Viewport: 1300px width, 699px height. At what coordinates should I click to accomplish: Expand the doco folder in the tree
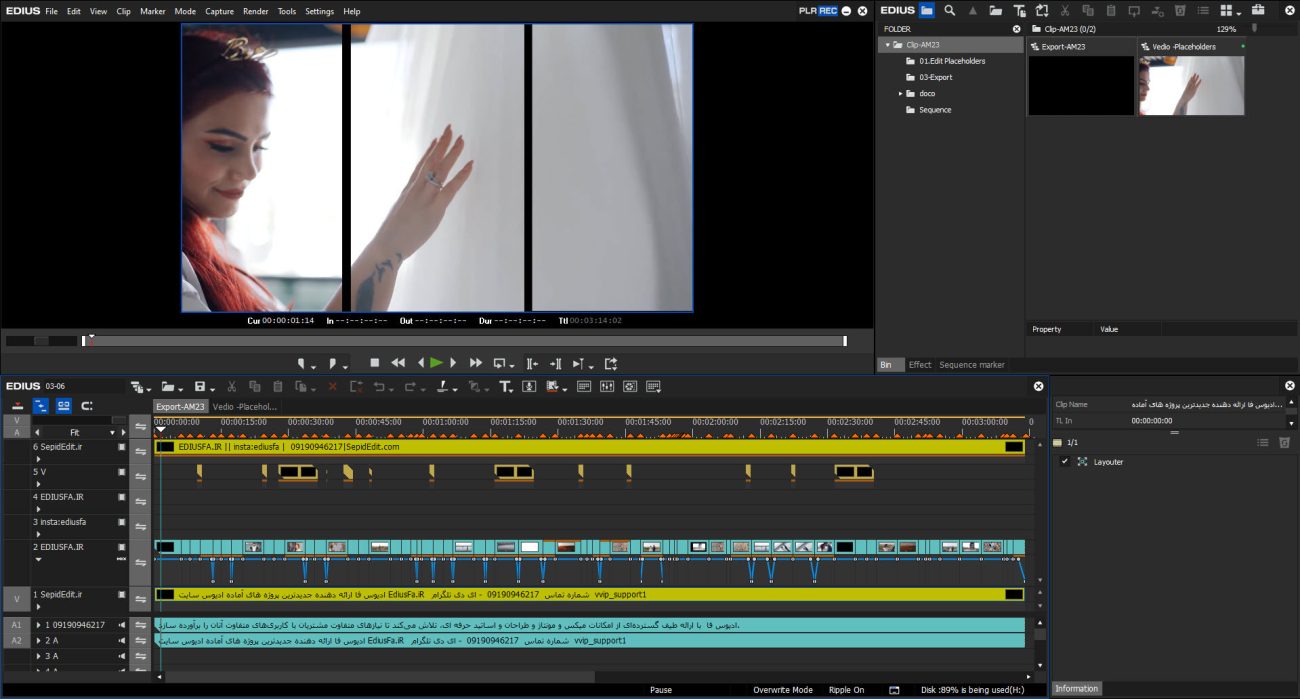pos(900,94)
